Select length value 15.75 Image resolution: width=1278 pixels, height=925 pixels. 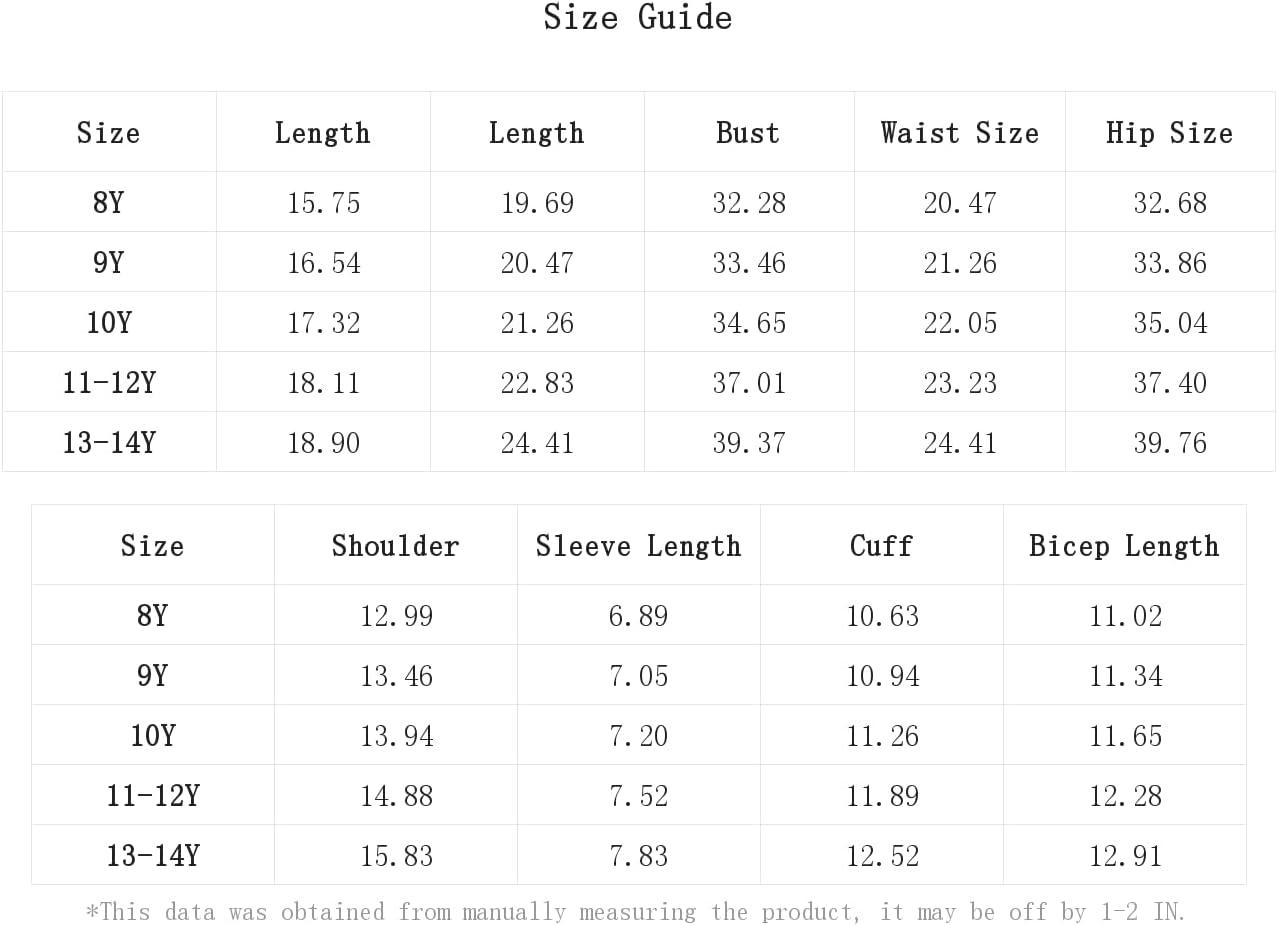tap(323, 202)
